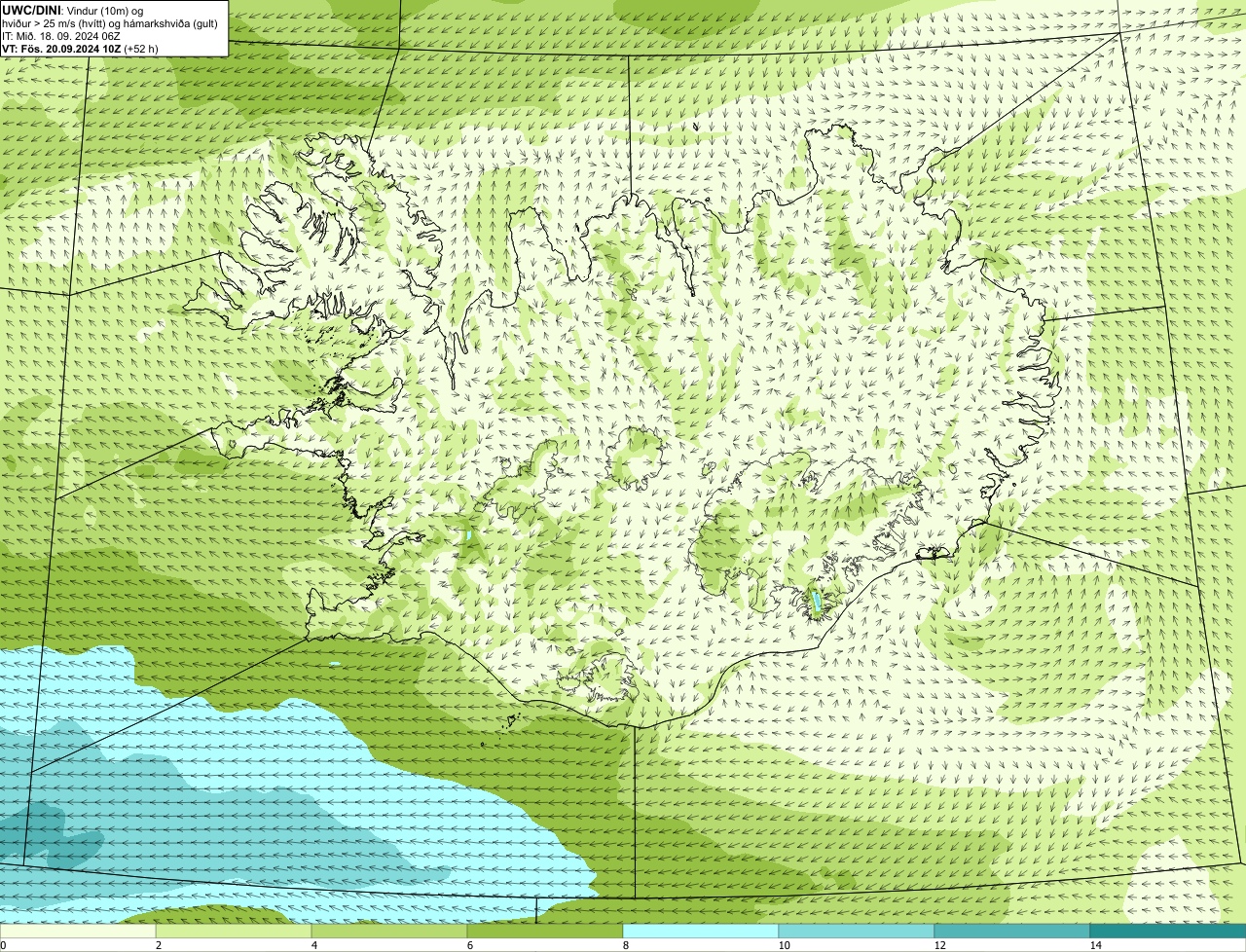Click the '2' label on the wind scale

(158, 945)
